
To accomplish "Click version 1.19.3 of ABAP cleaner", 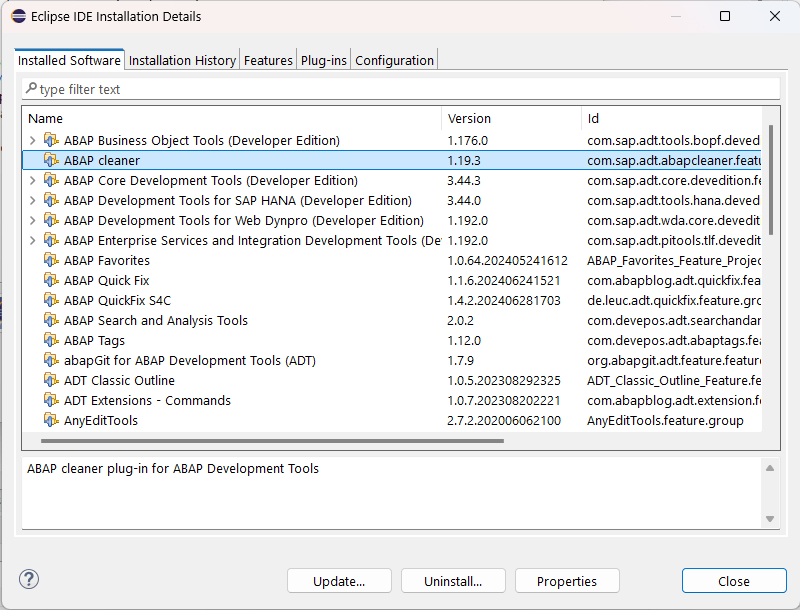I will [x=464, y=160].
